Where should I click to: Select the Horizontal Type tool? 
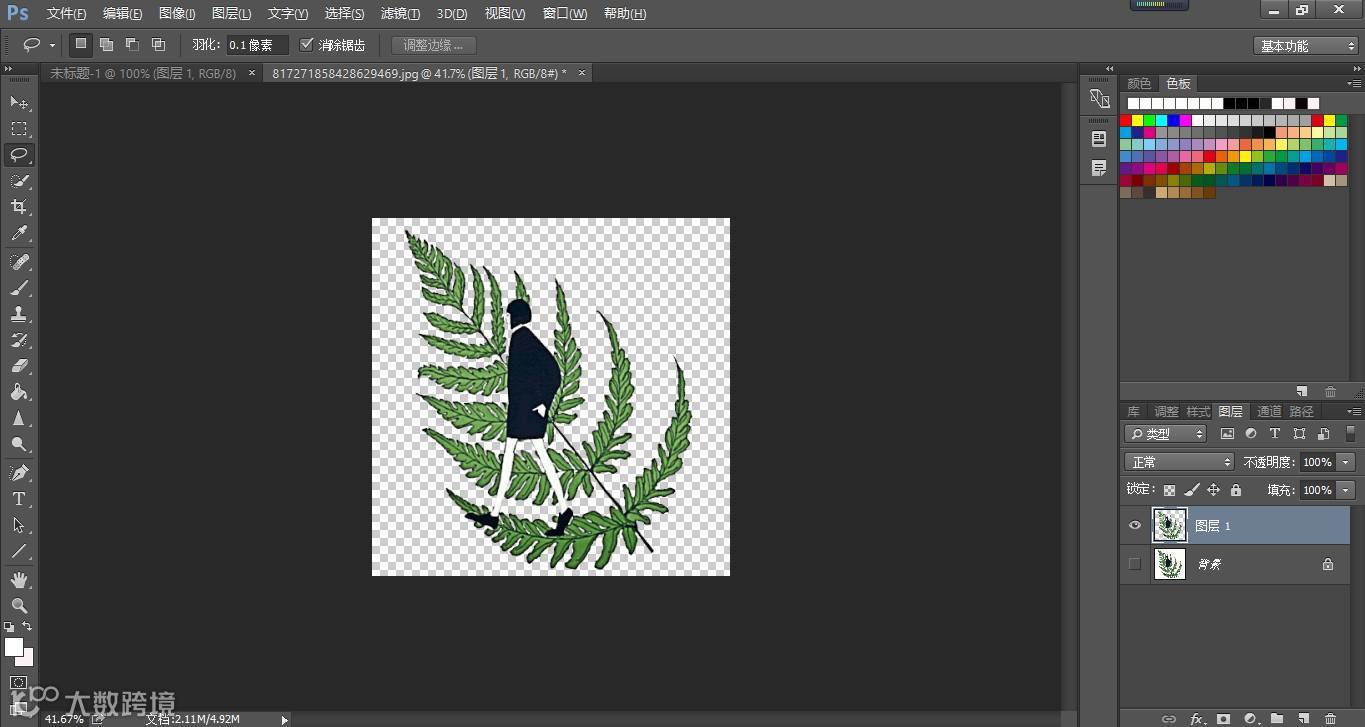coord(19,498)
